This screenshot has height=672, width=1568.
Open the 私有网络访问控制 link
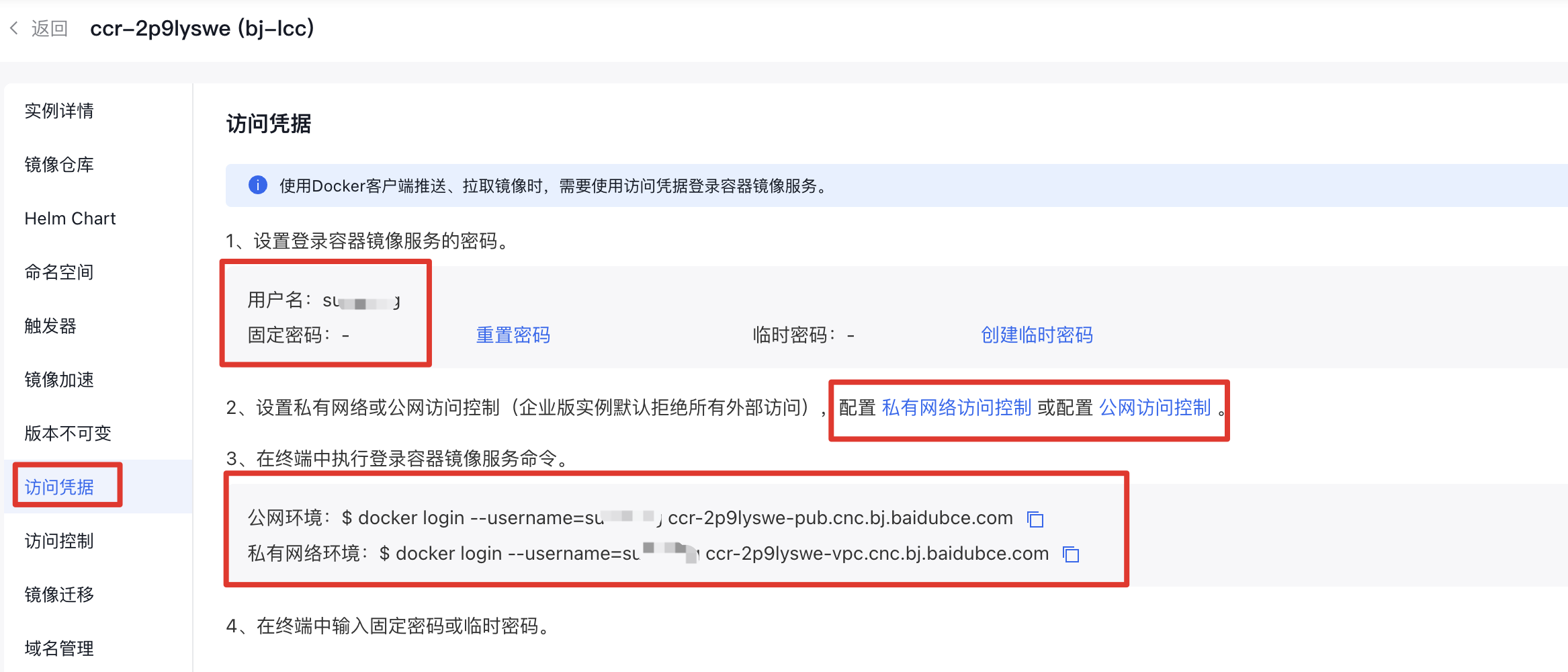[956, 408]
